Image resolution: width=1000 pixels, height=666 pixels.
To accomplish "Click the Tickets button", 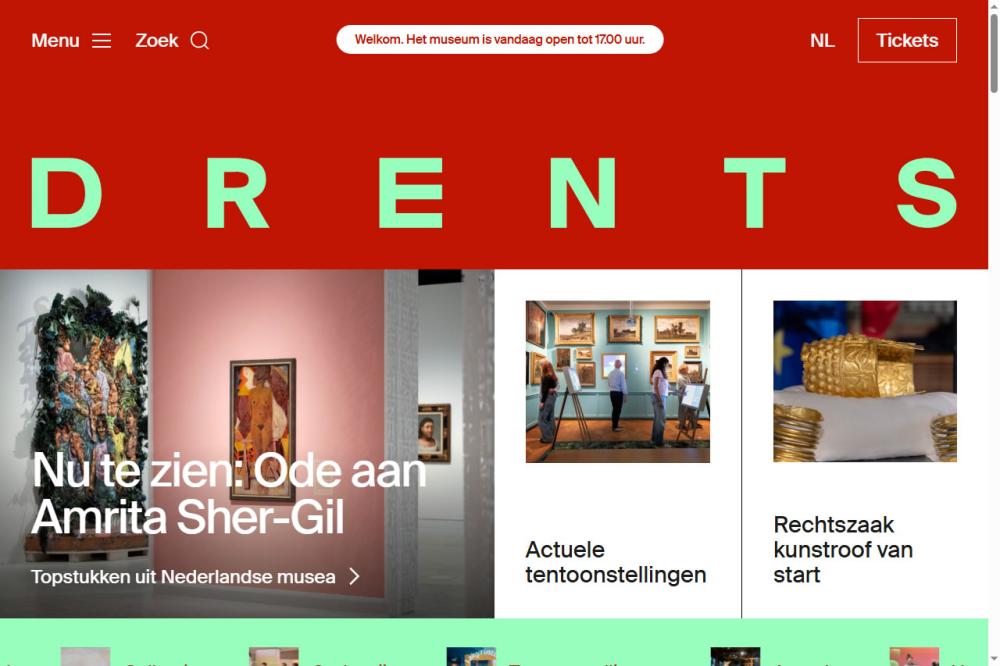I will point(907,40).
